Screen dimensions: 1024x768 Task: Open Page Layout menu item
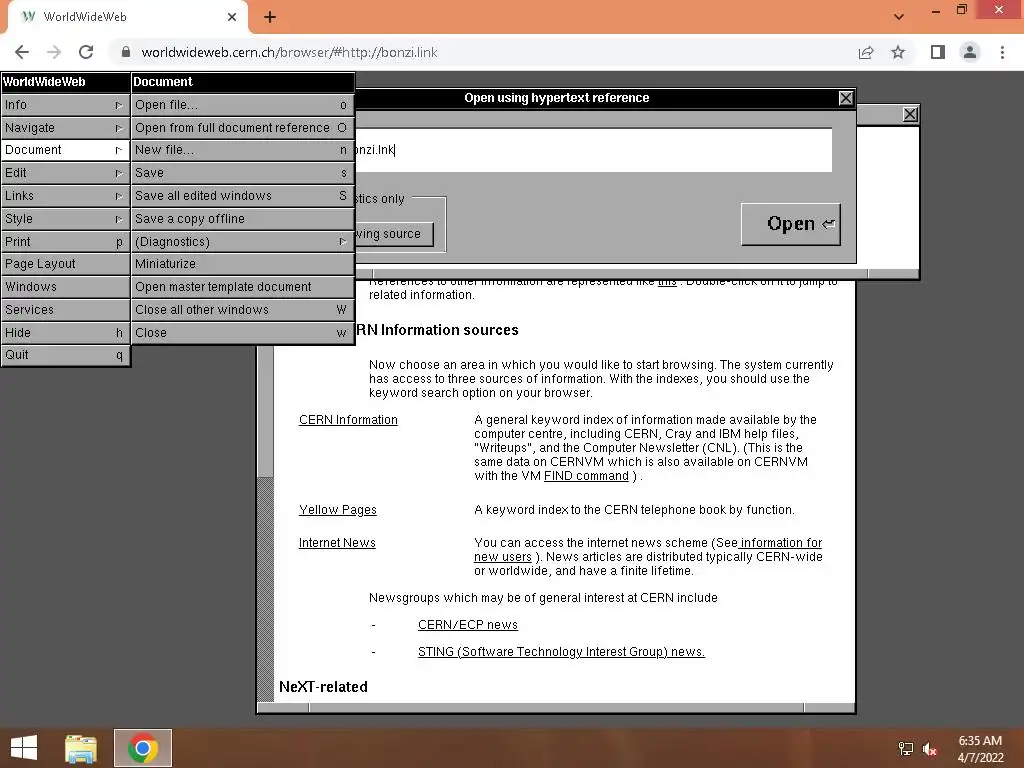pyautogui.click(x=65, y=263)
